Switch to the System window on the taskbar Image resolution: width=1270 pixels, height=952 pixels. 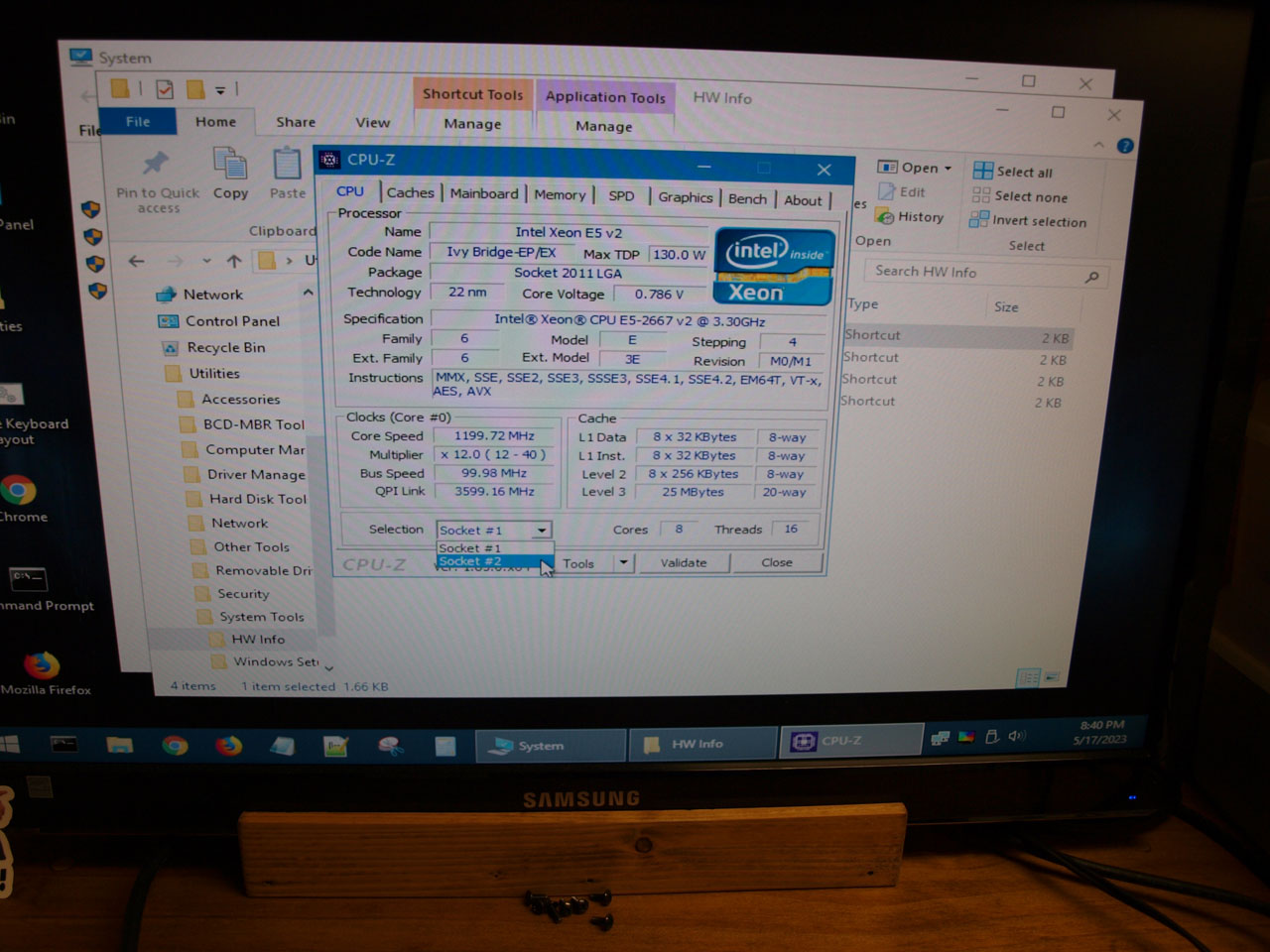pyautogui.click(x=552, y=746)
